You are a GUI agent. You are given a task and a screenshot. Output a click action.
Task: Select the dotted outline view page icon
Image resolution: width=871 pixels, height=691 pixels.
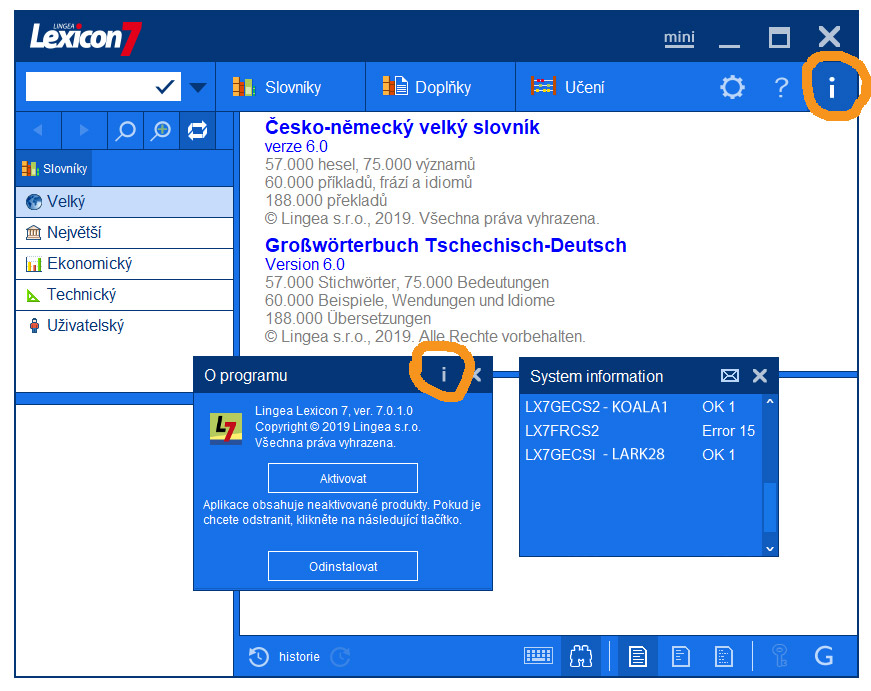point(724,657)
